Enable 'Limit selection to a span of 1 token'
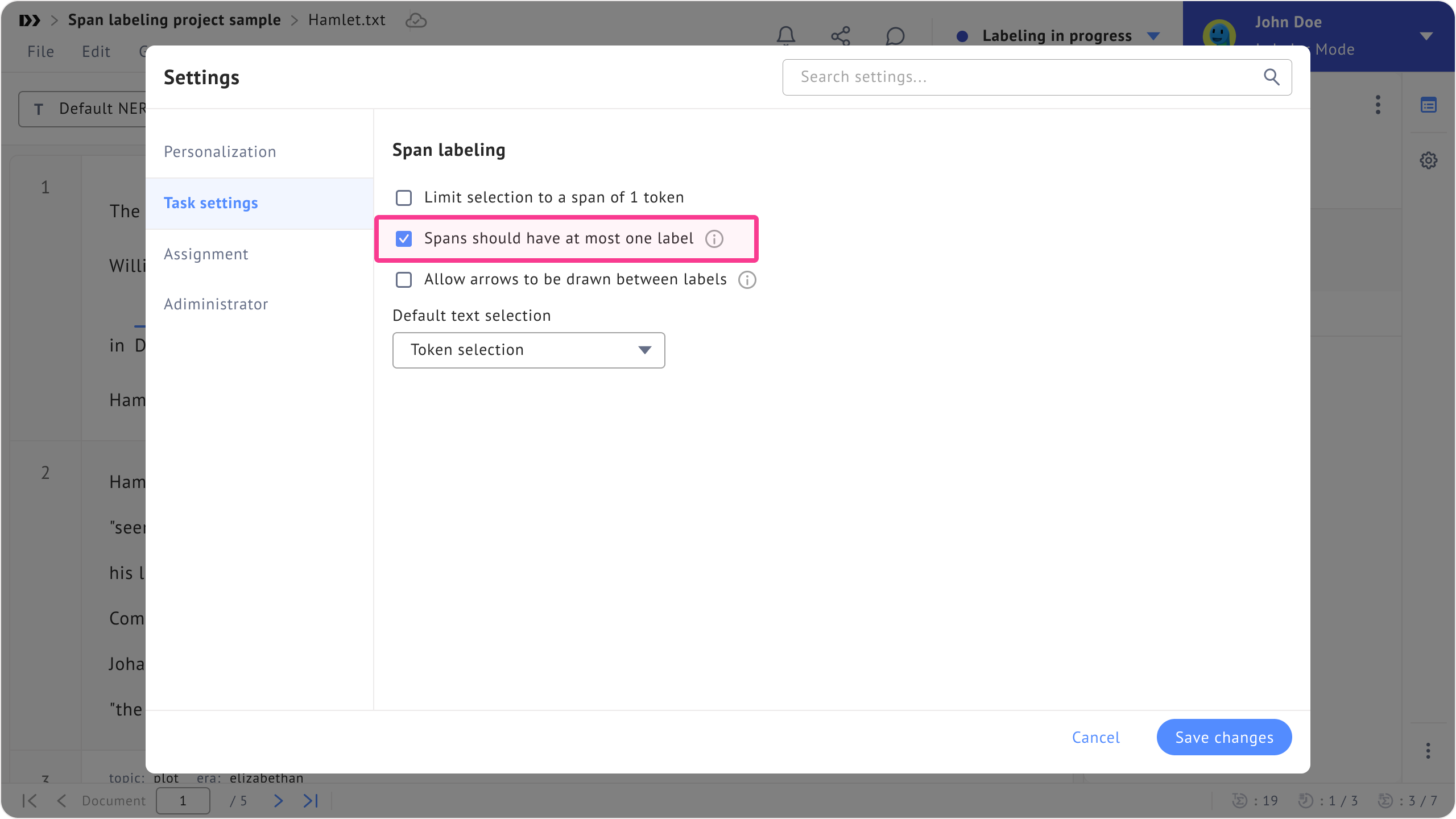This screenshot has height=819, width=1456. tap(404, 198)
